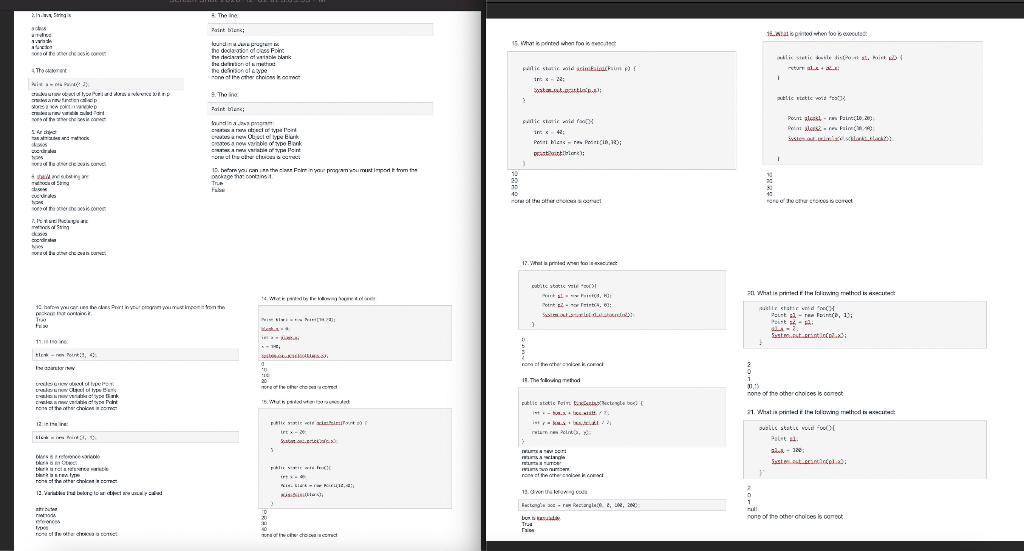Image resolution: width=1024 pixels, height=551 pixels.
Task: Select answer 'null' under question 21
Action: (x=752, y=509)
